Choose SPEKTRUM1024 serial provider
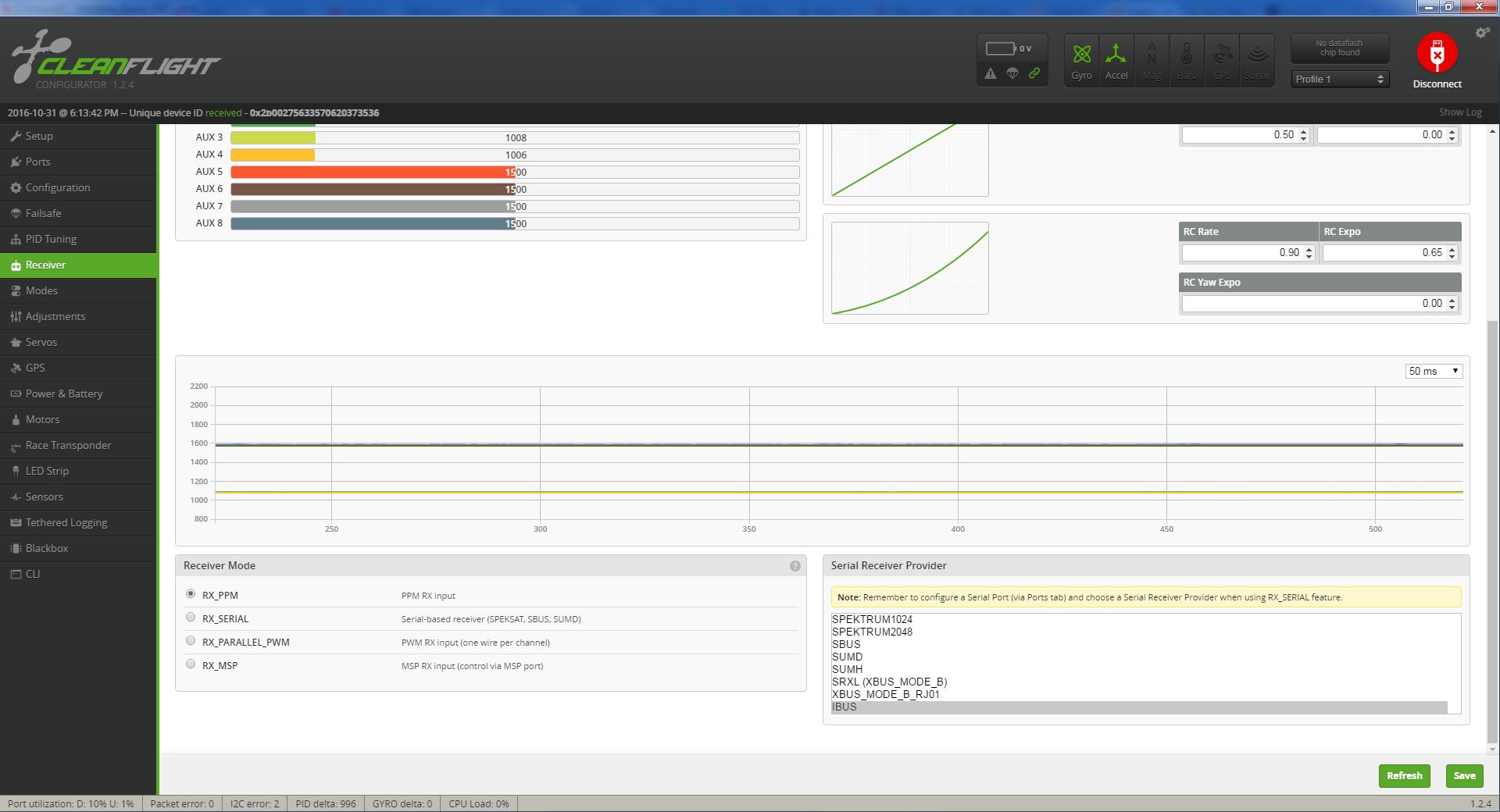Screen dimensions: 1500x812 click(x=1140, y=619)
